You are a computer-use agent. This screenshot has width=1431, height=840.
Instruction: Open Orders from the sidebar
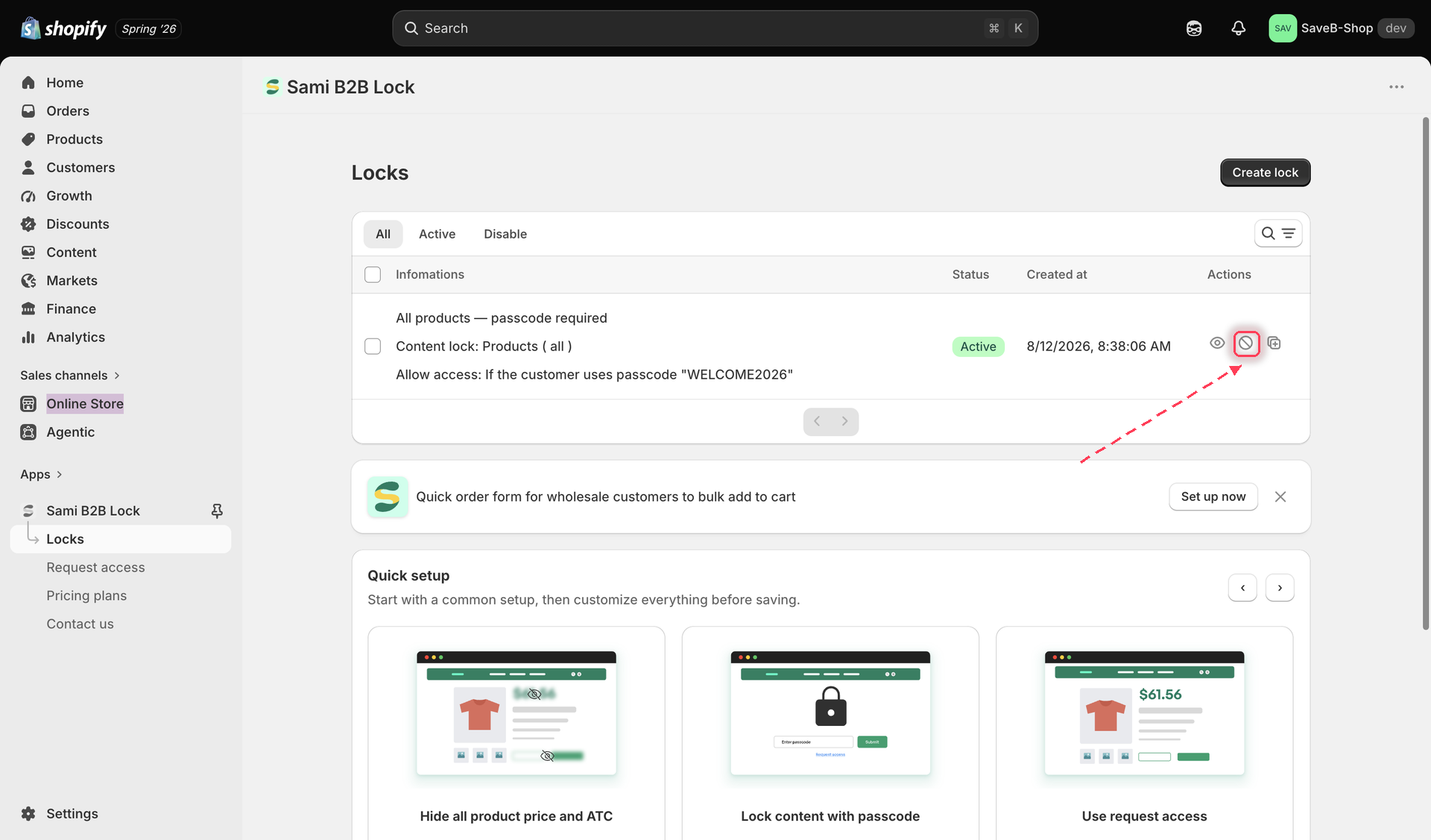[x=67, y=111]
